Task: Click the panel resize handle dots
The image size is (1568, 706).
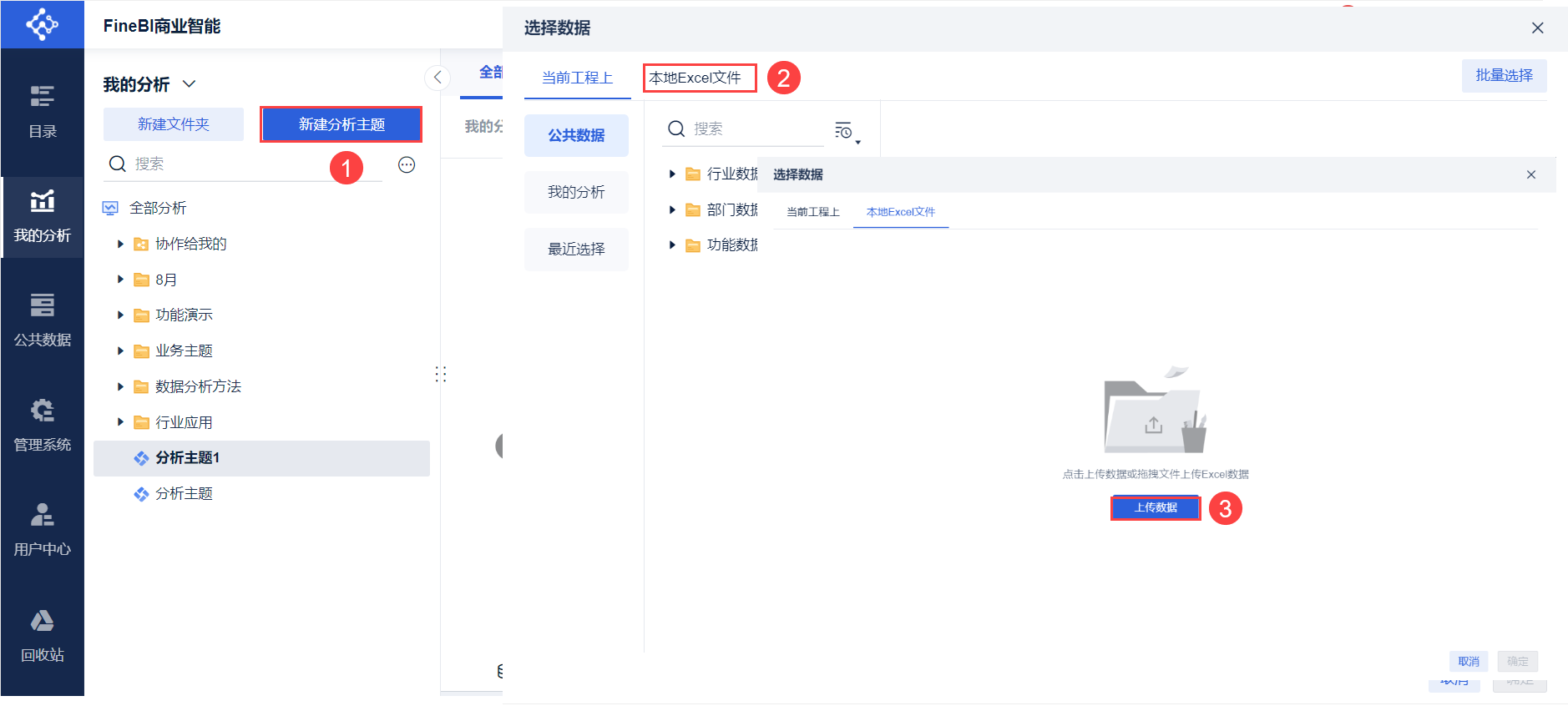Action: [x=441, y=374]
